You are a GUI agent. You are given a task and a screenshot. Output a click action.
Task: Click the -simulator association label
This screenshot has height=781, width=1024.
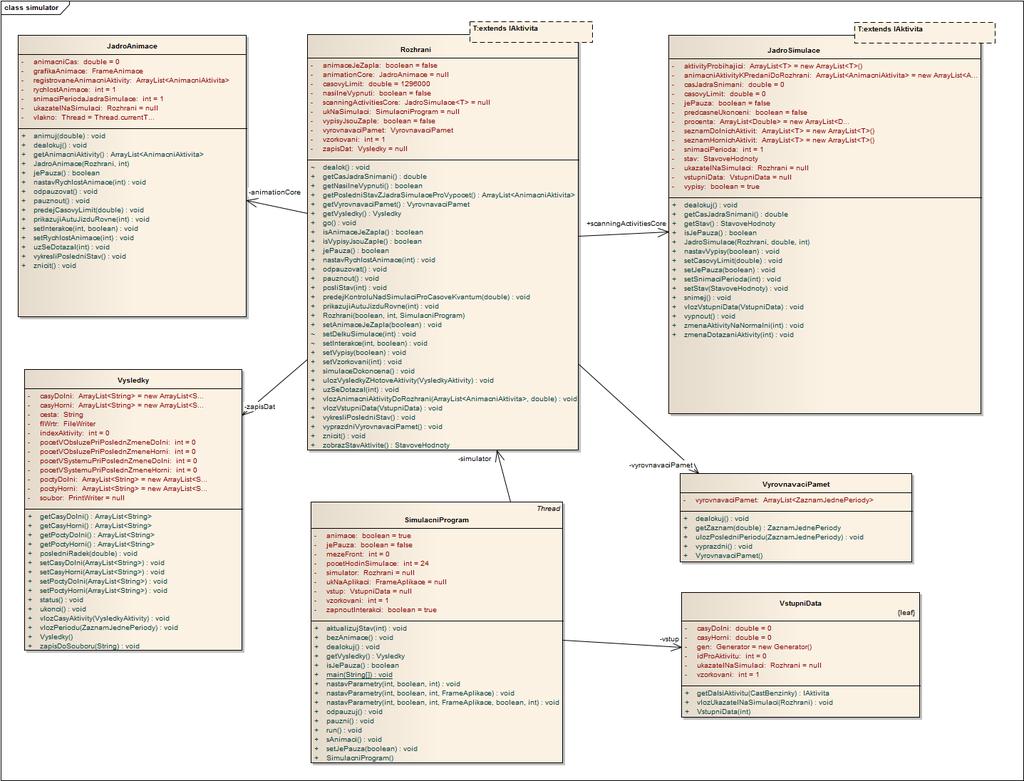click(x=475, y=459)
